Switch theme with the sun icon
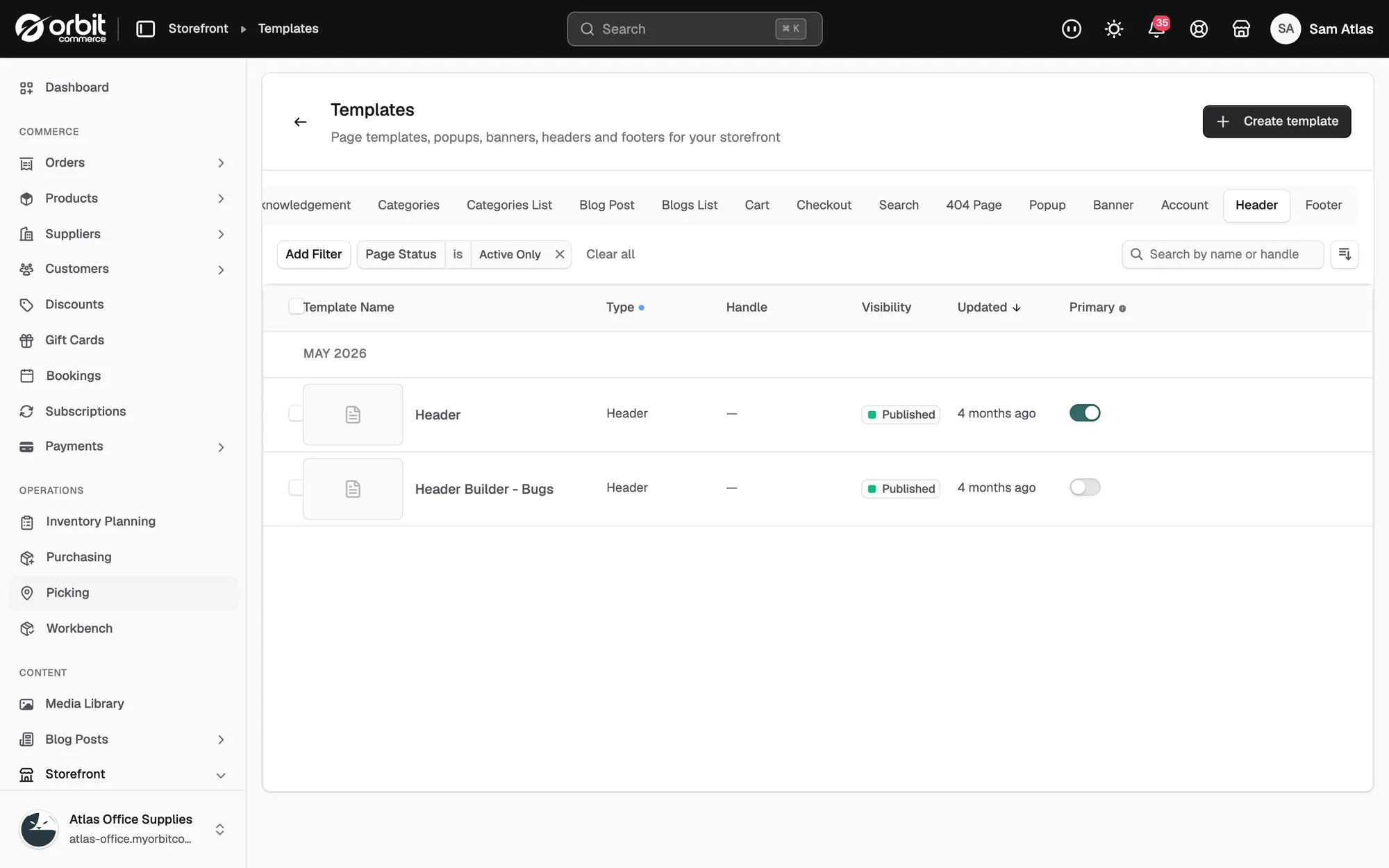The height and width of the screenshot is (868, 1389). coord(1114,28)
